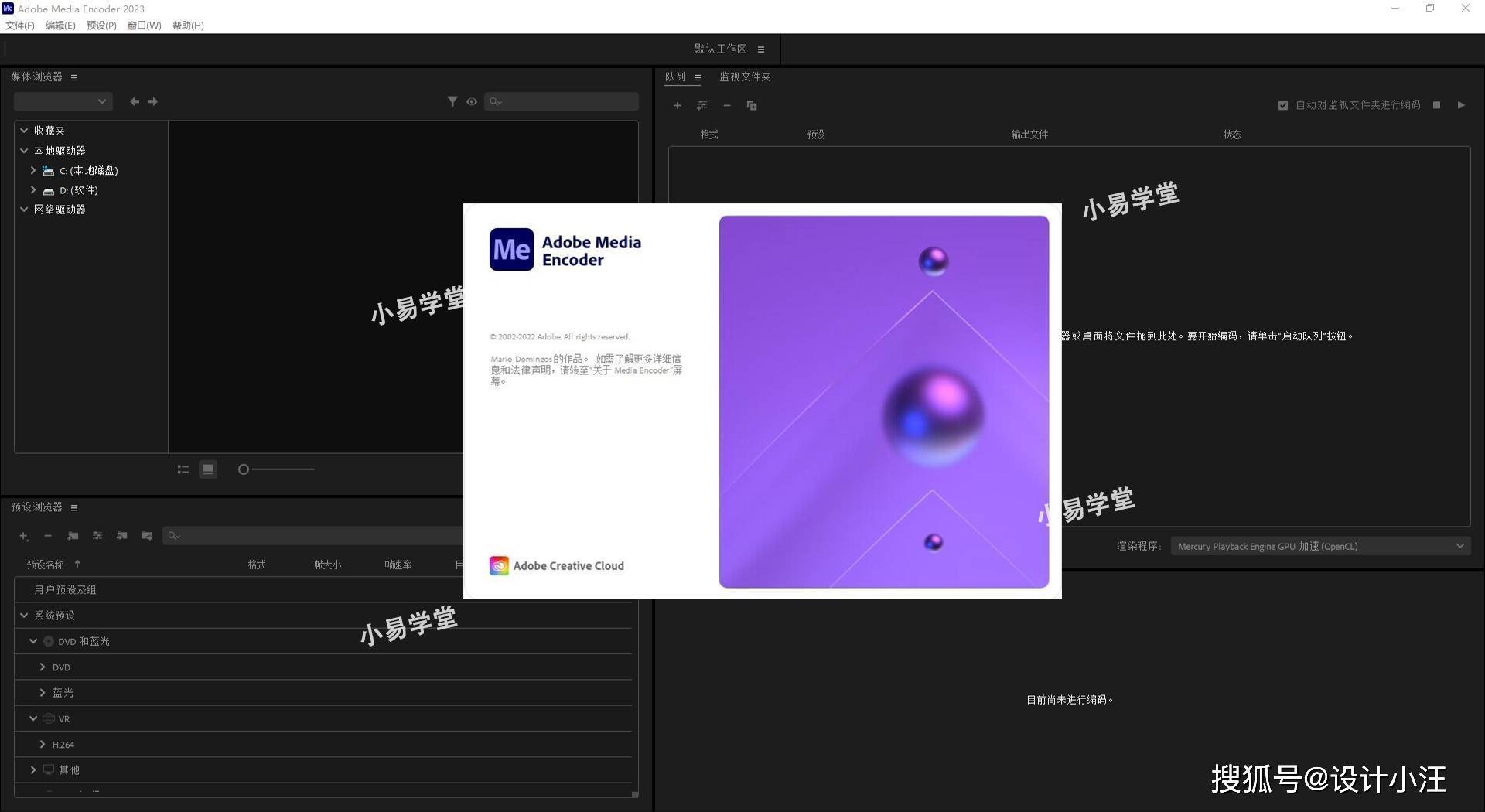Open the 默认工作区 workspace menu icon

761,49
